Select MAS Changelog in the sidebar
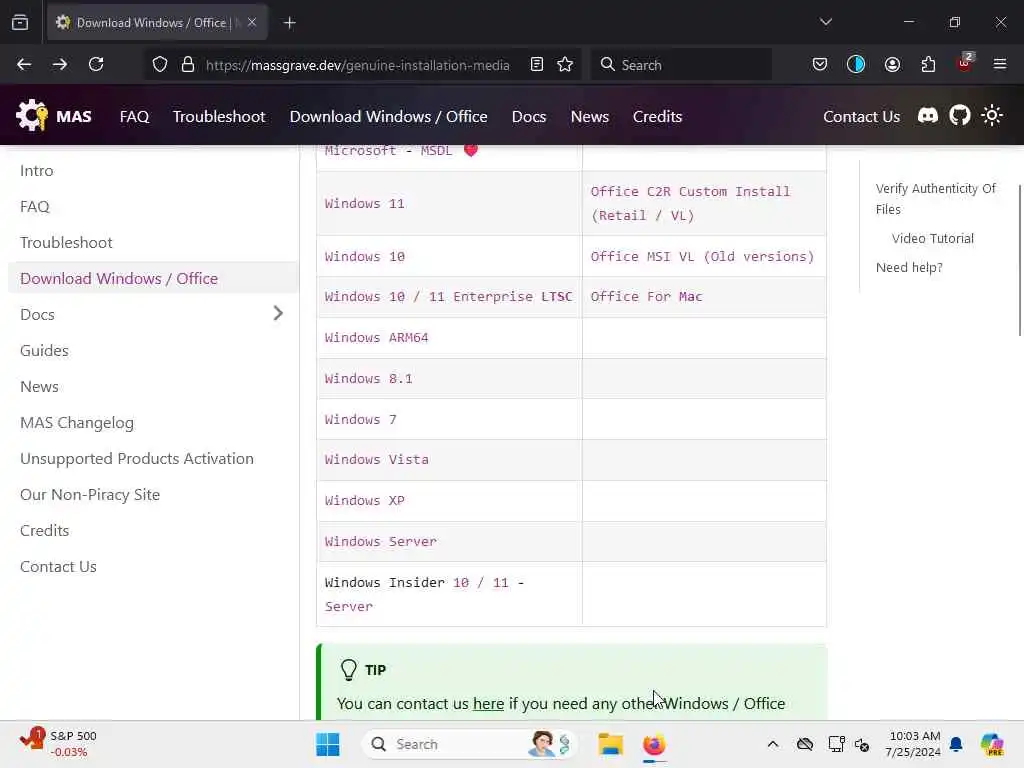 pyautogui.click(x=76, y=423)
